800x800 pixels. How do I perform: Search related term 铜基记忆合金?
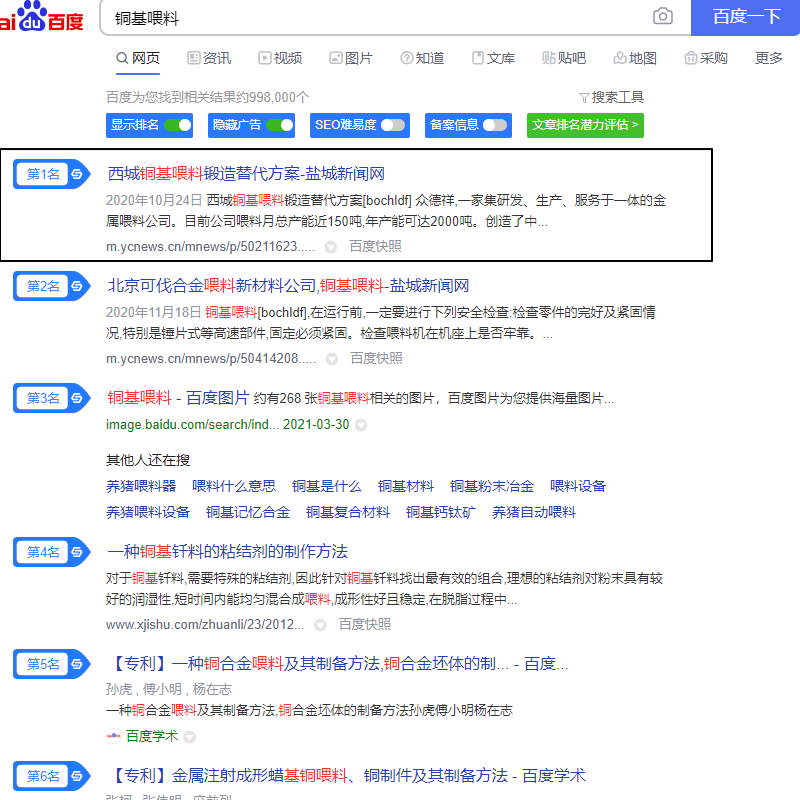click(248, 512)
